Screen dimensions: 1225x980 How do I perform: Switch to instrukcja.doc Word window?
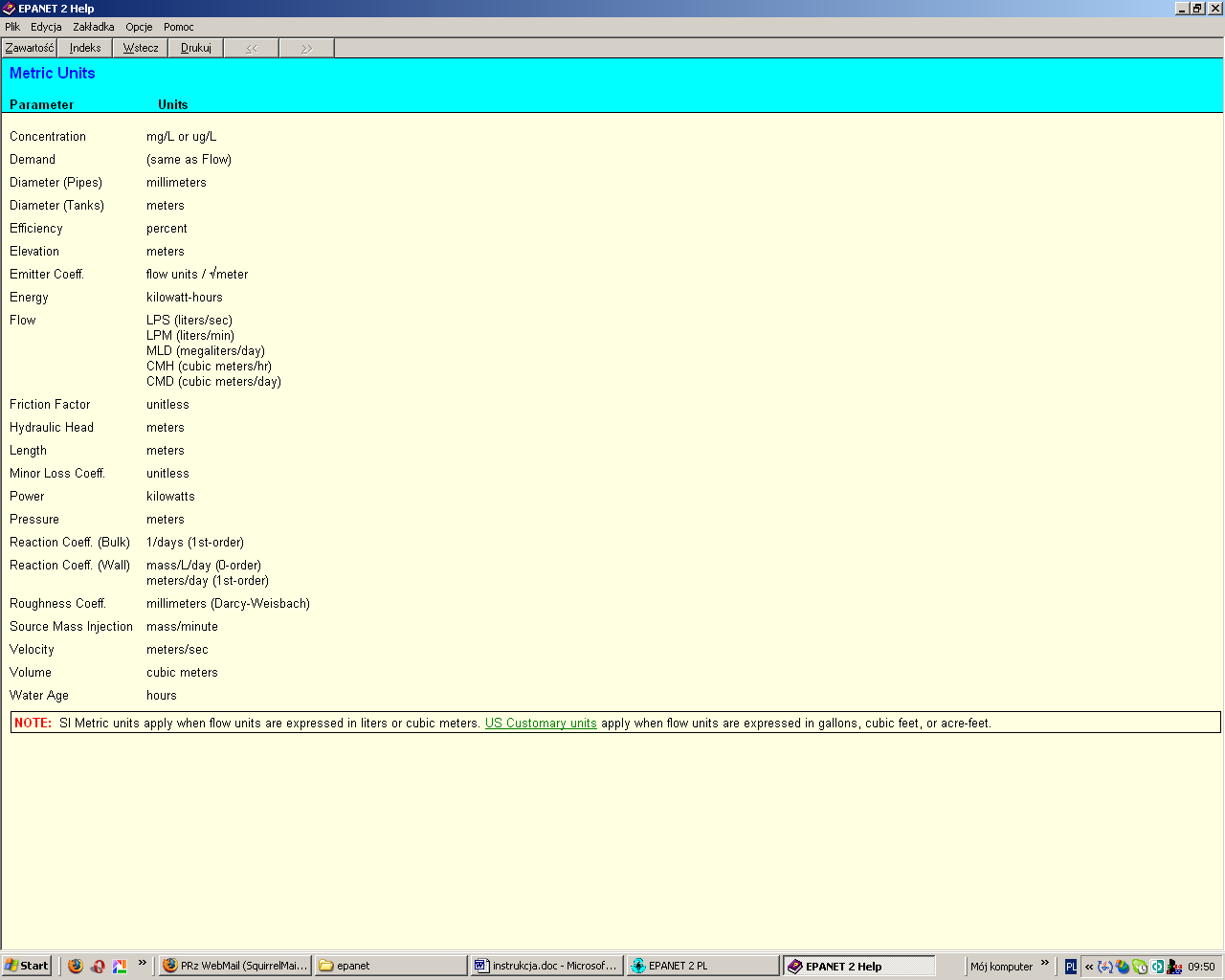[x=546, y=966]
